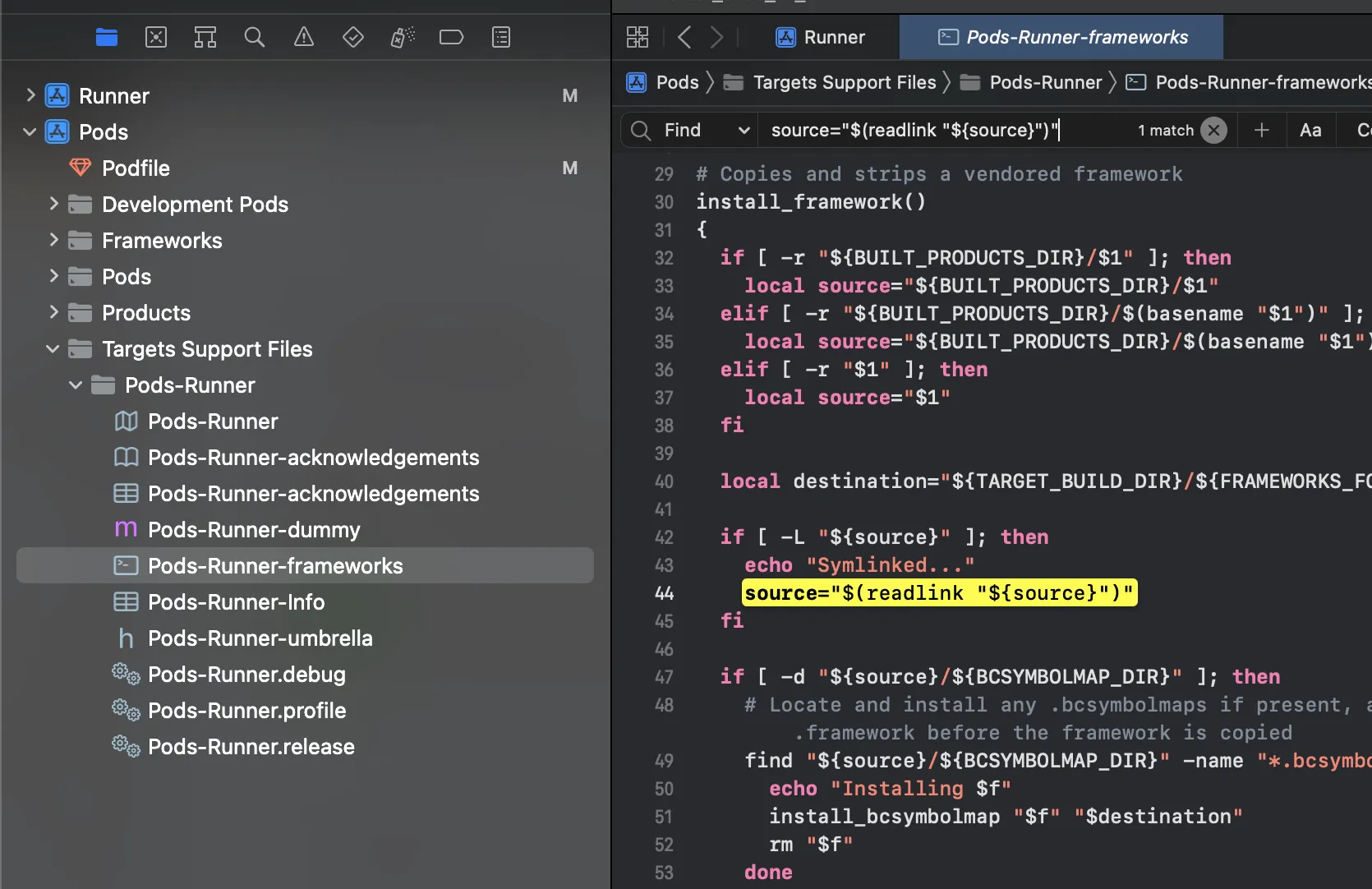The height and width of the screenshot is (889, 1372).
Task: Click line number 40 in the gutter
Action: click(664, 481)
